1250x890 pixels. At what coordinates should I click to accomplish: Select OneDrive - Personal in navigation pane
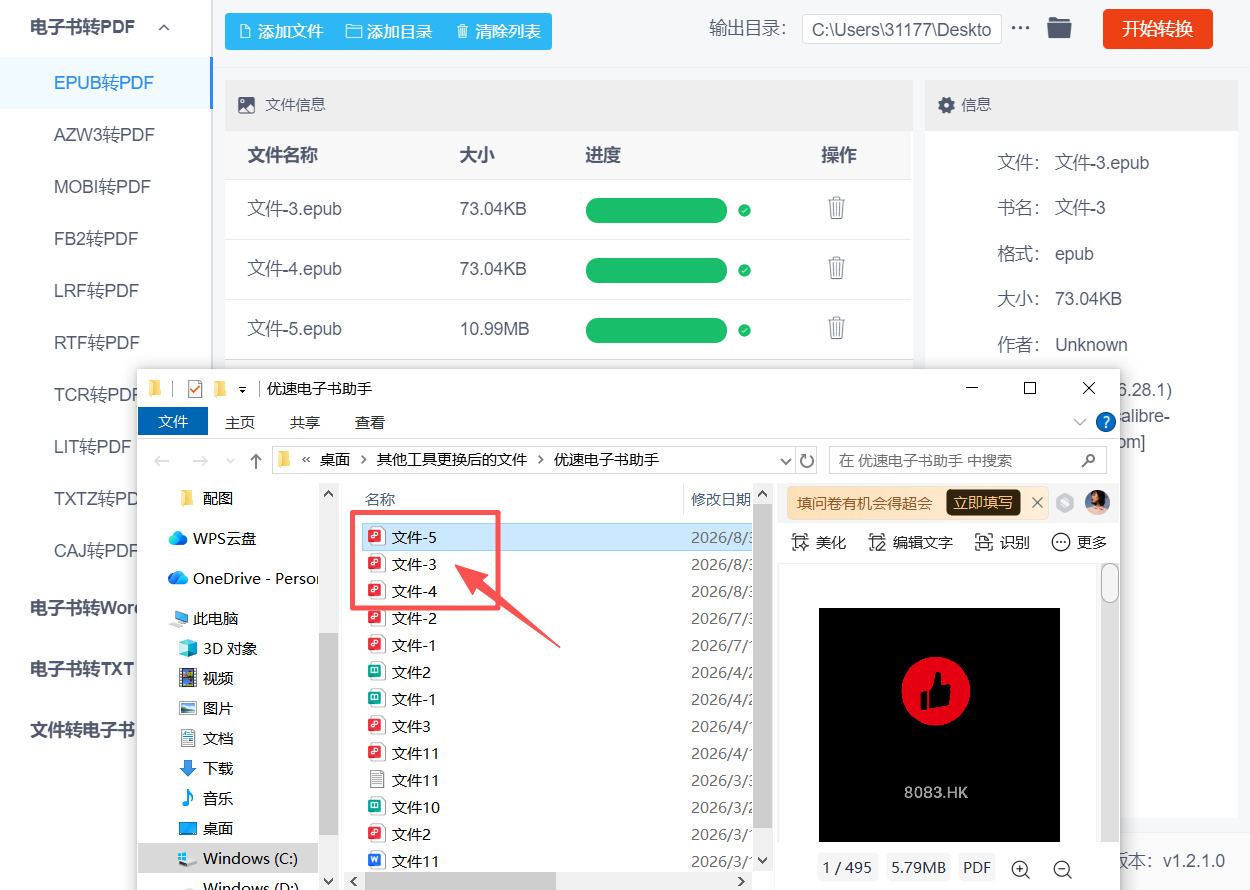241,578
